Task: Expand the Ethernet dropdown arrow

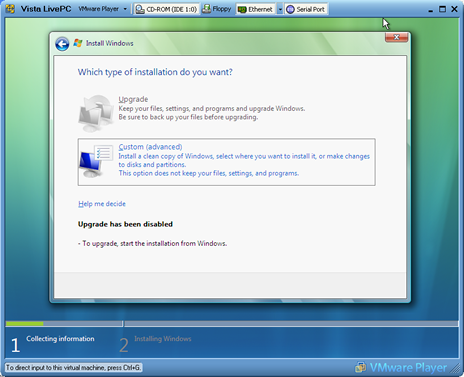Action: click(x=280, y=9)
